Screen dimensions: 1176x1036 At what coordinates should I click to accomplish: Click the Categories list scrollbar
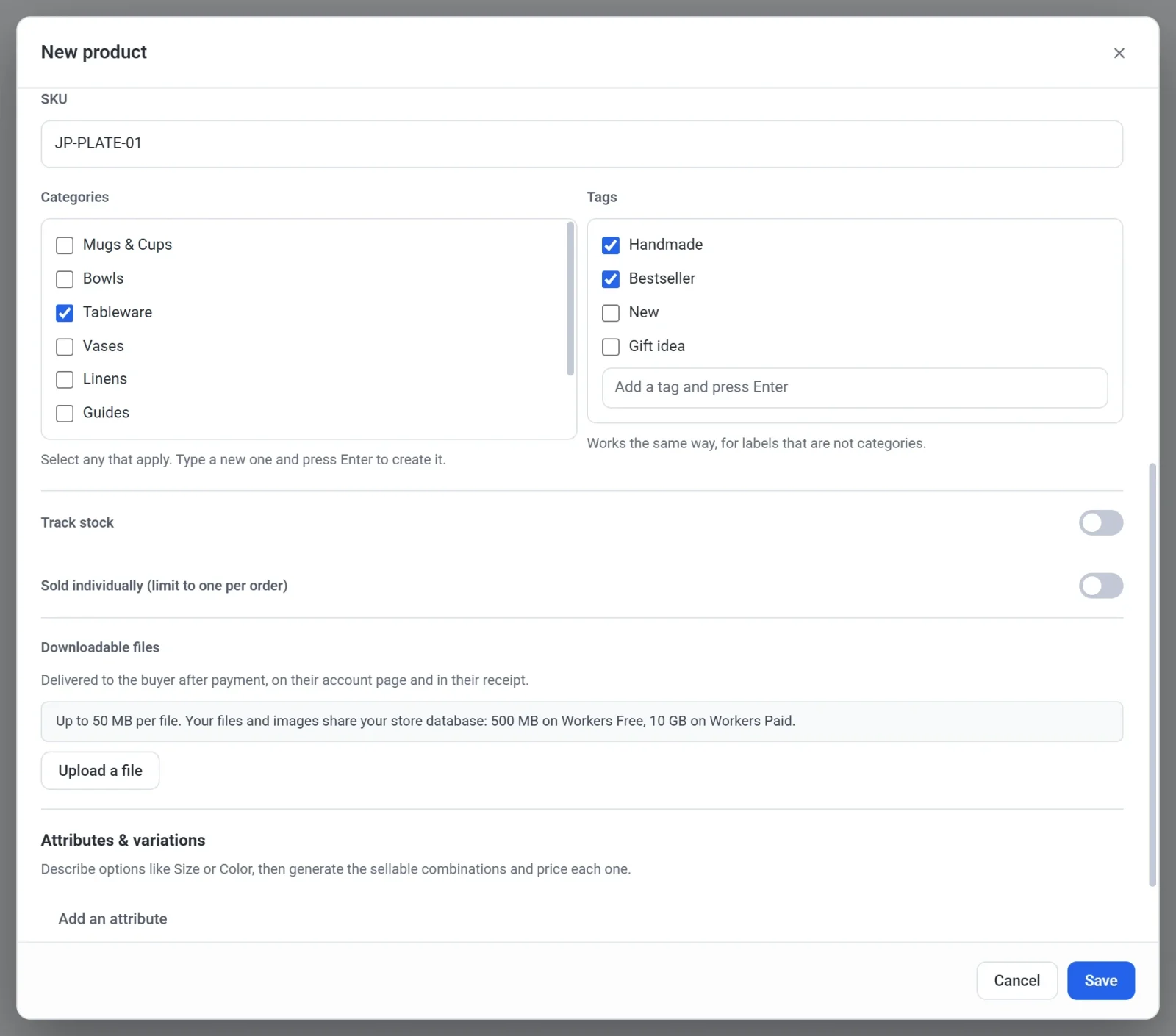pyautogui.click(x=570, y=298)
